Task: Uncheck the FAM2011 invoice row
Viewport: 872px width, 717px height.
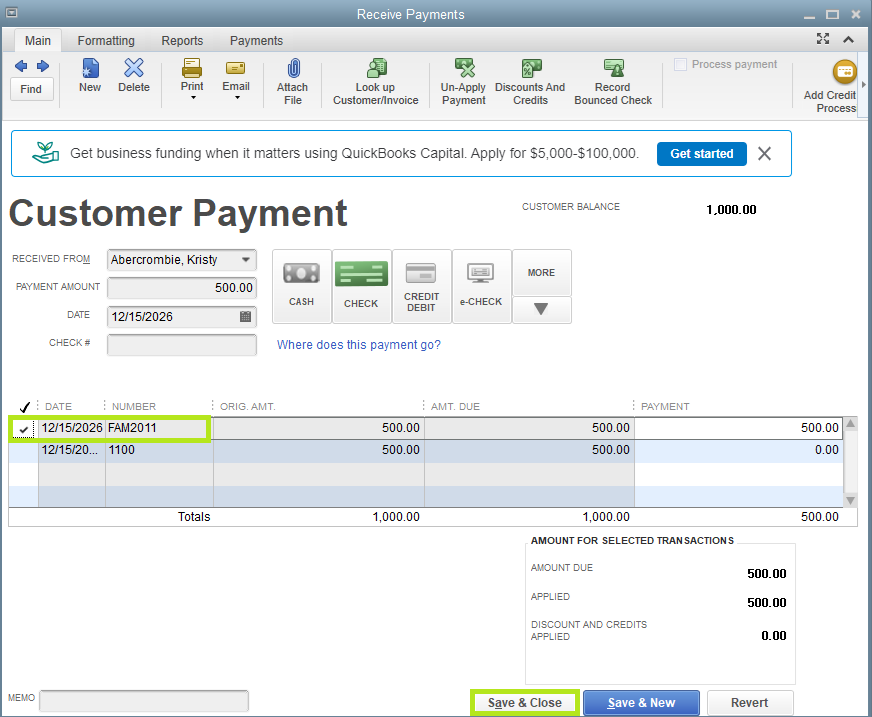Action: pos(24,429)
